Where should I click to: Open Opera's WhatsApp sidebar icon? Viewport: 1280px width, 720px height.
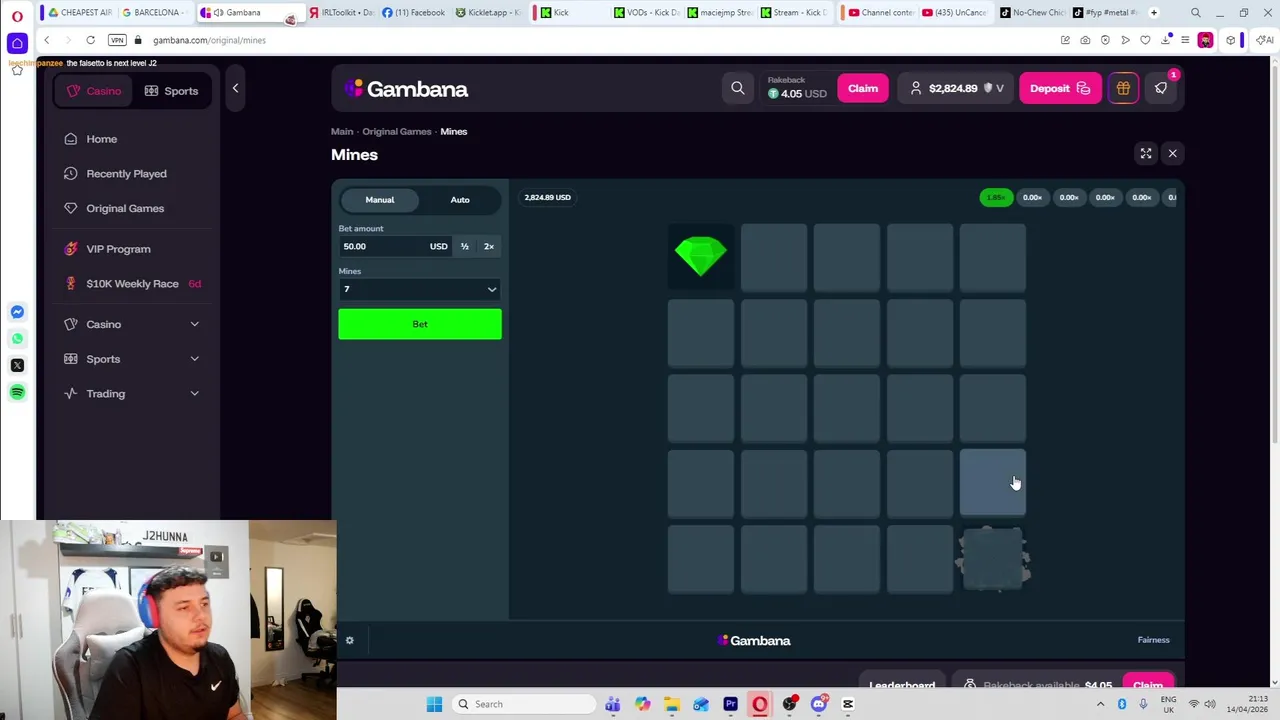pyautogui.click(x=17, y=338)
